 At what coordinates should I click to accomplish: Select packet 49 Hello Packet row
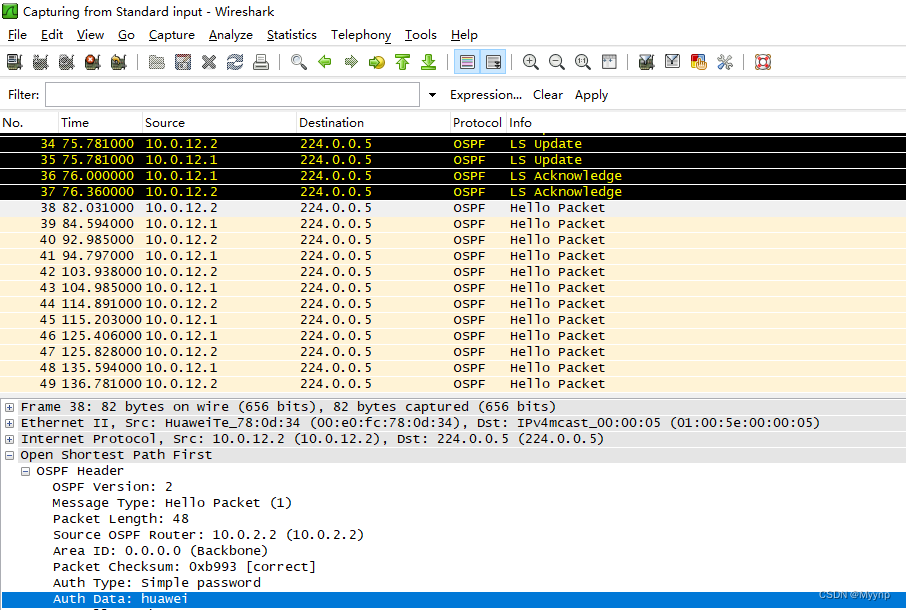(453, 384)
